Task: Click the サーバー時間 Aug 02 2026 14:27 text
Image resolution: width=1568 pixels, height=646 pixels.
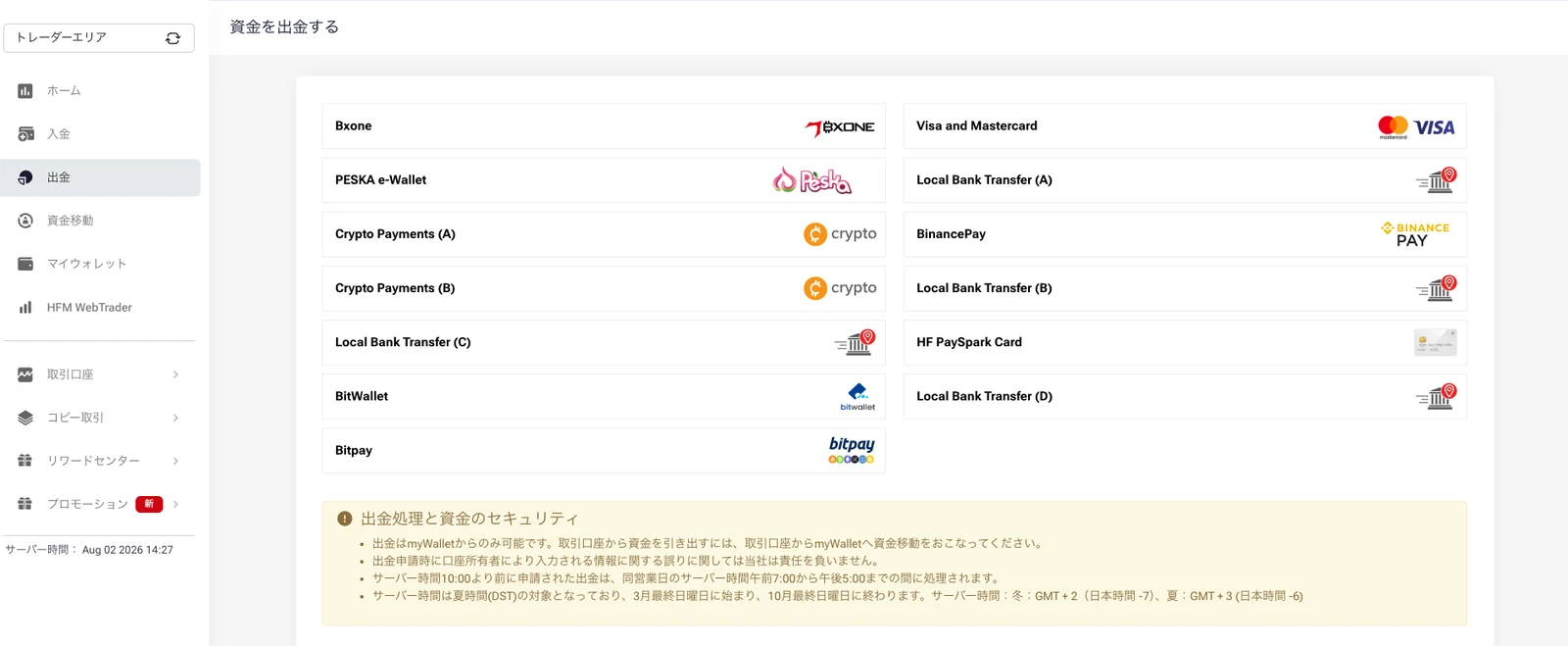Action: [x=89, y=550]
